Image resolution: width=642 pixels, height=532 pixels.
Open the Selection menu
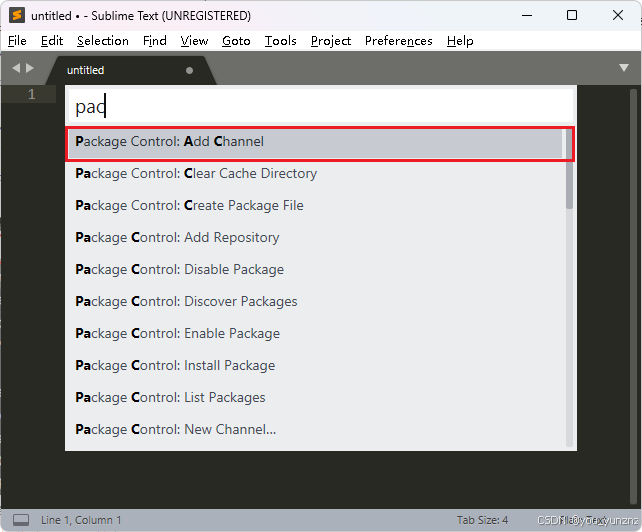[x=103, y=41]
